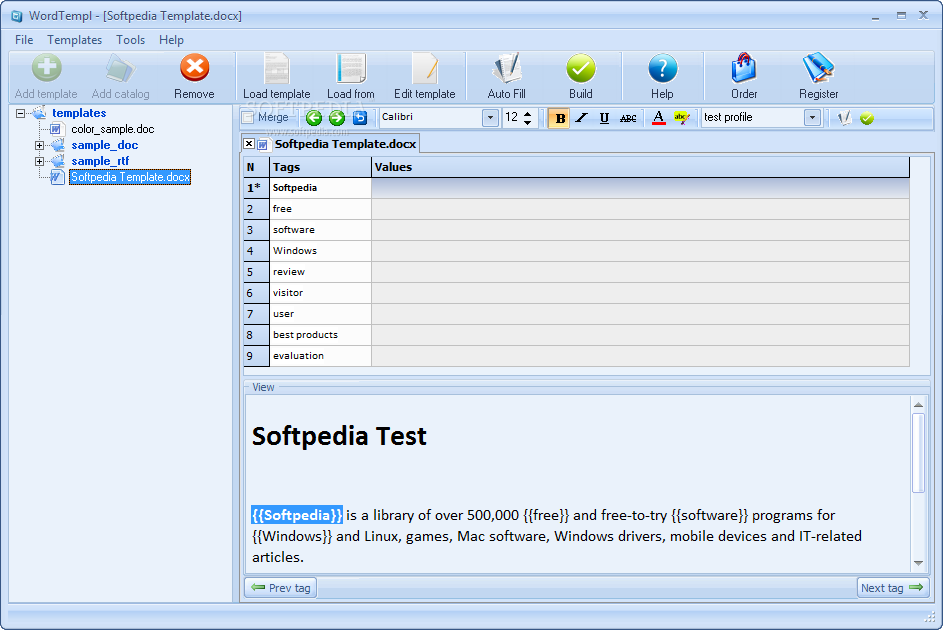Toggle bold formatting

point(560,118)
